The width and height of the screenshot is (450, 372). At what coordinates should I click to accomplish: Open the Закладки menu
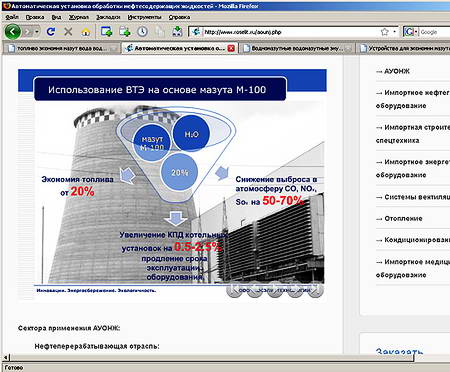(108, 17)
